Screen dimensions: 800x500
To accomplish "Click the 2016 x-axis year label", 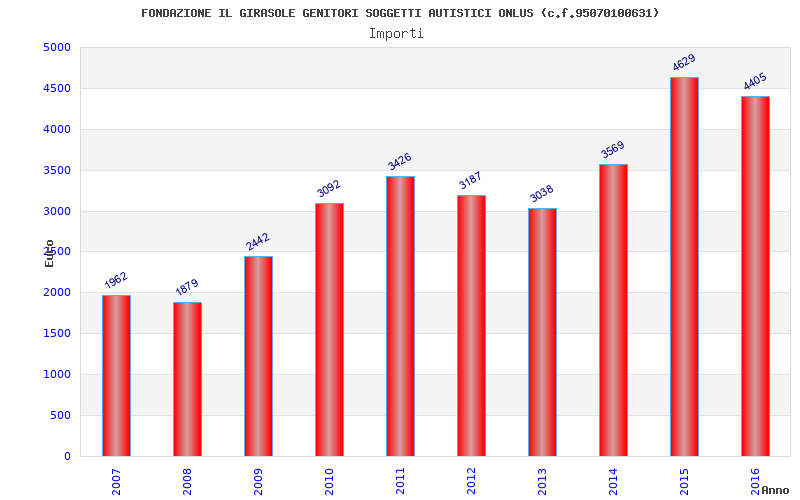I will click(754, 482).
